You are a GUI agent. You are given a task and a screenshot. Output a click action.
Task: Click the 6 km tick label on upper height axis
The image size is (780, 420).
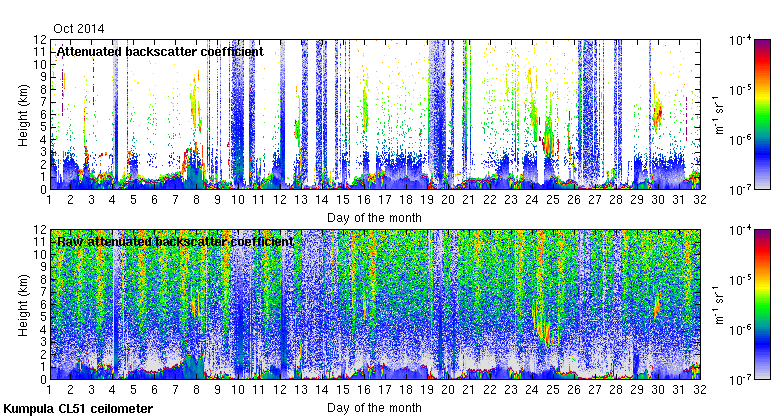[x=43, y=114]
